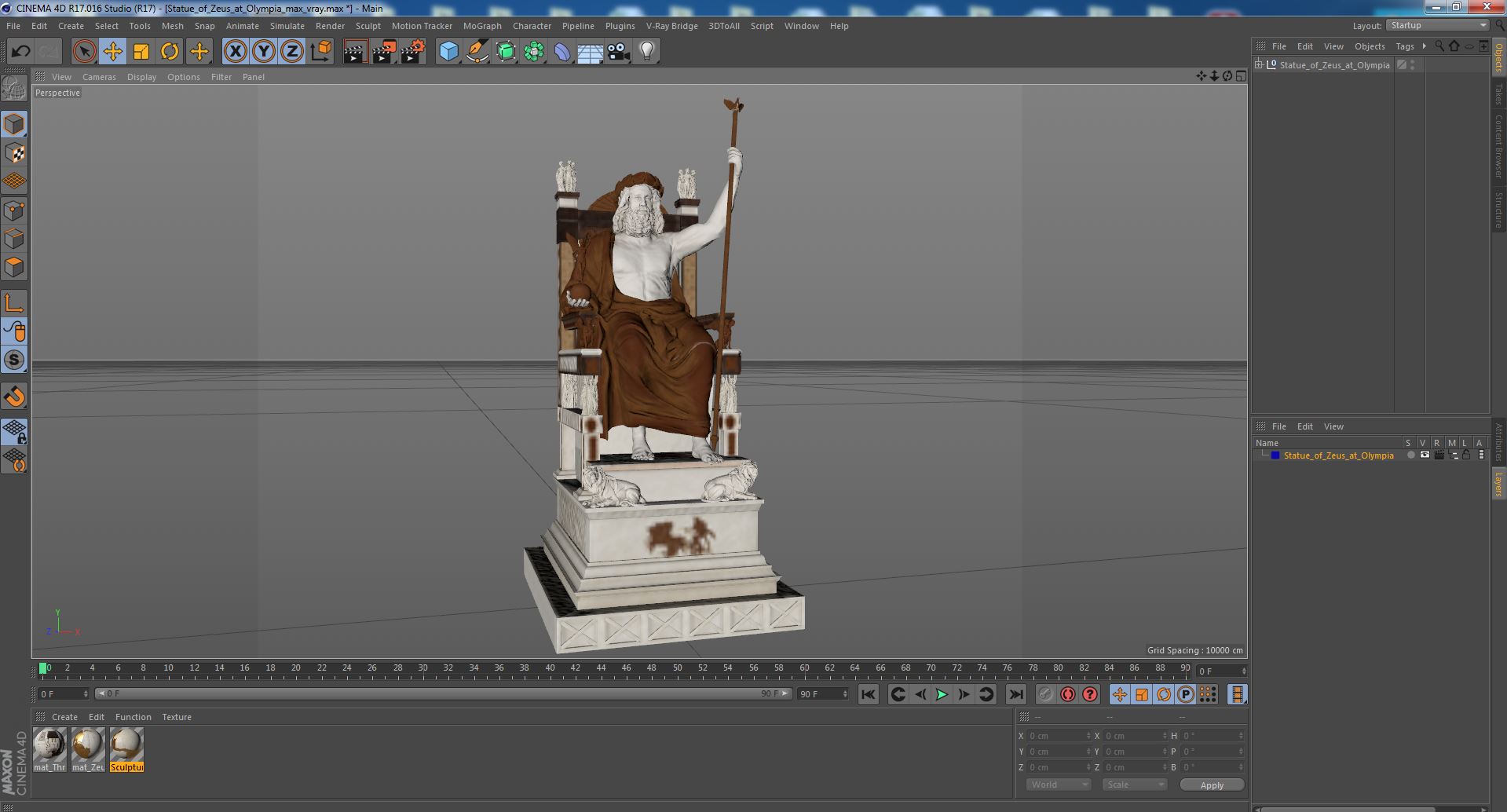Toggle Snap enable S icon
1507x812 pixels.
click(14, 360)
